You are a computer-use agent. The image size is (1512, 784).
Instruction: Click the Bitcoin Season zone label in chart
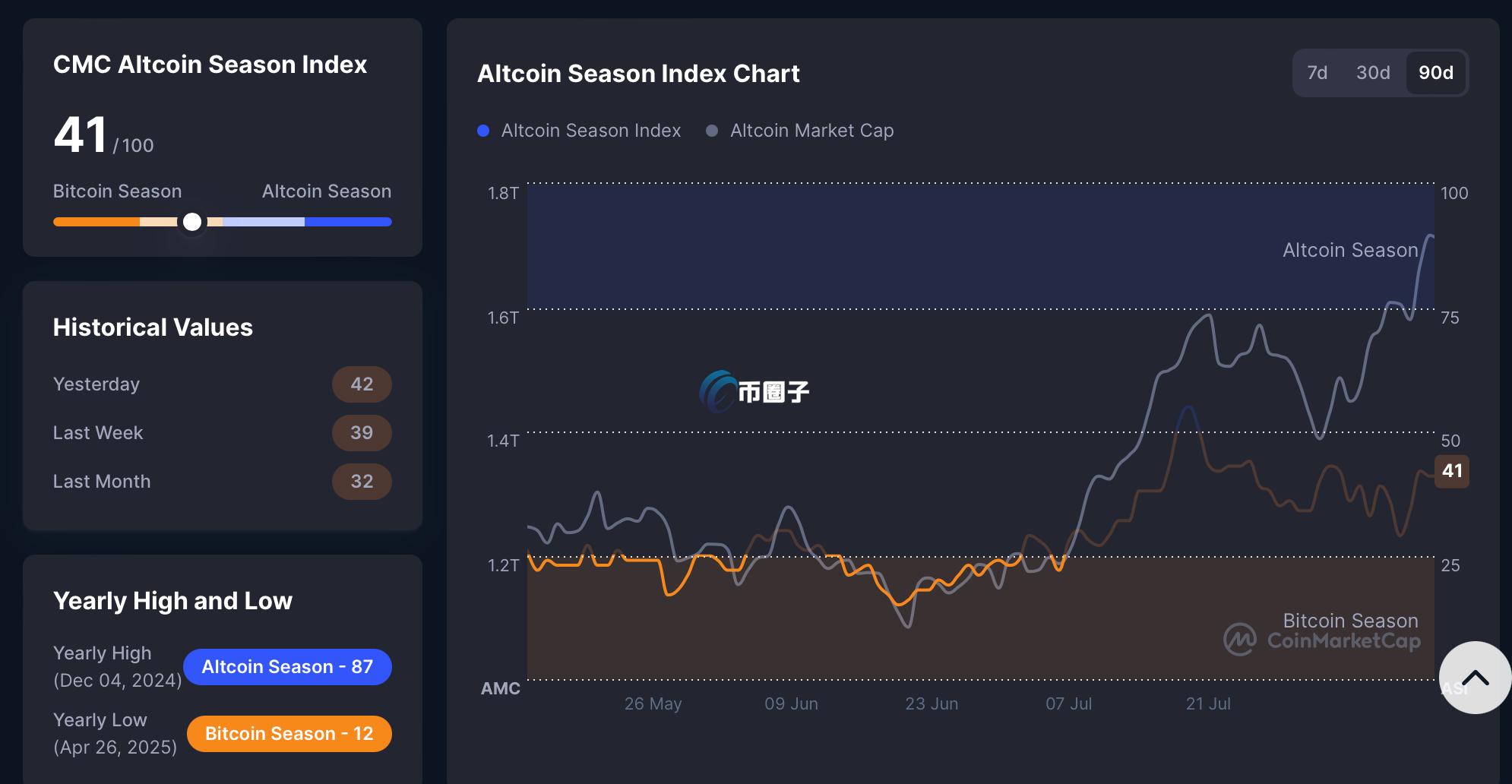click(1349, 621)
